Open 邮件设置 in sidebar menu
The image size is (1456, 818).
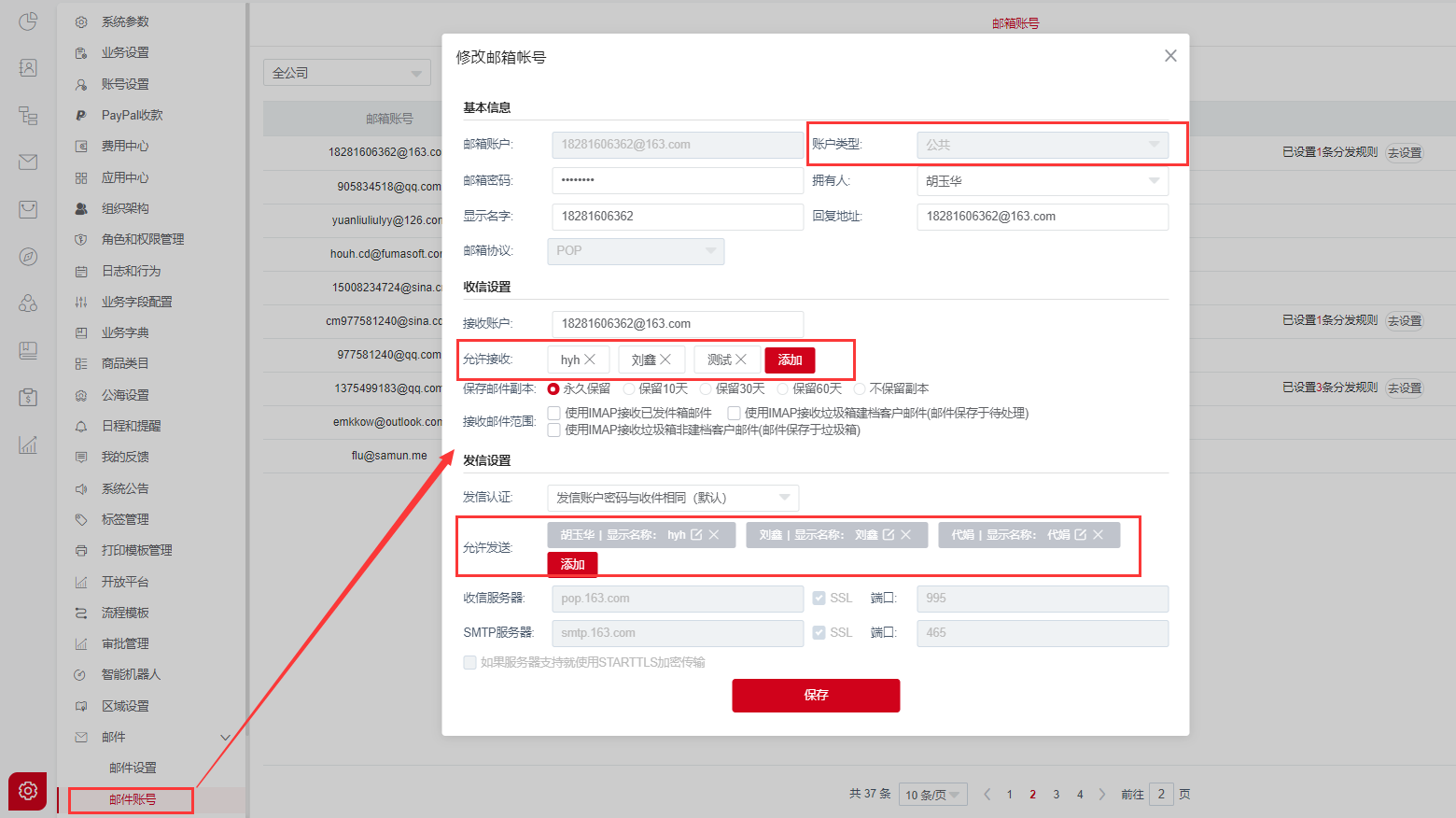[x=133, y=768]
